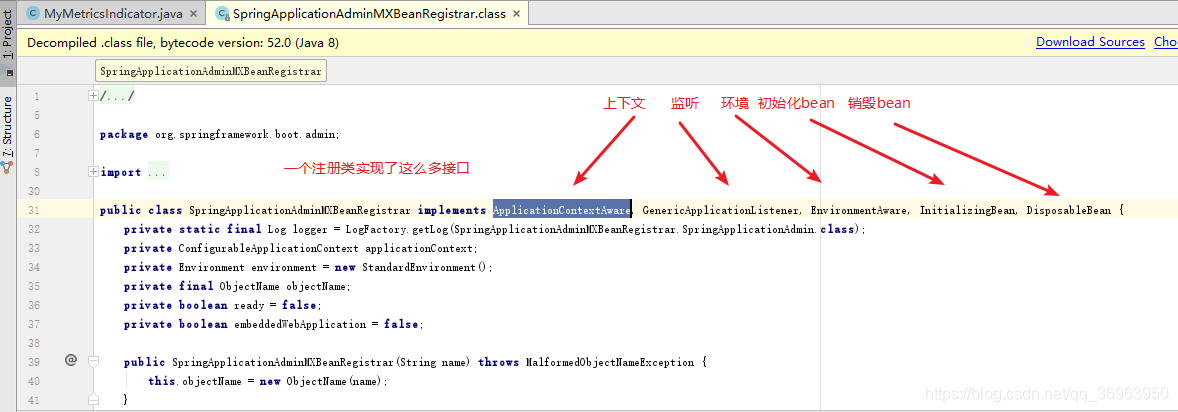
Task: Click Download Sources link
Action: point(1090,42)
